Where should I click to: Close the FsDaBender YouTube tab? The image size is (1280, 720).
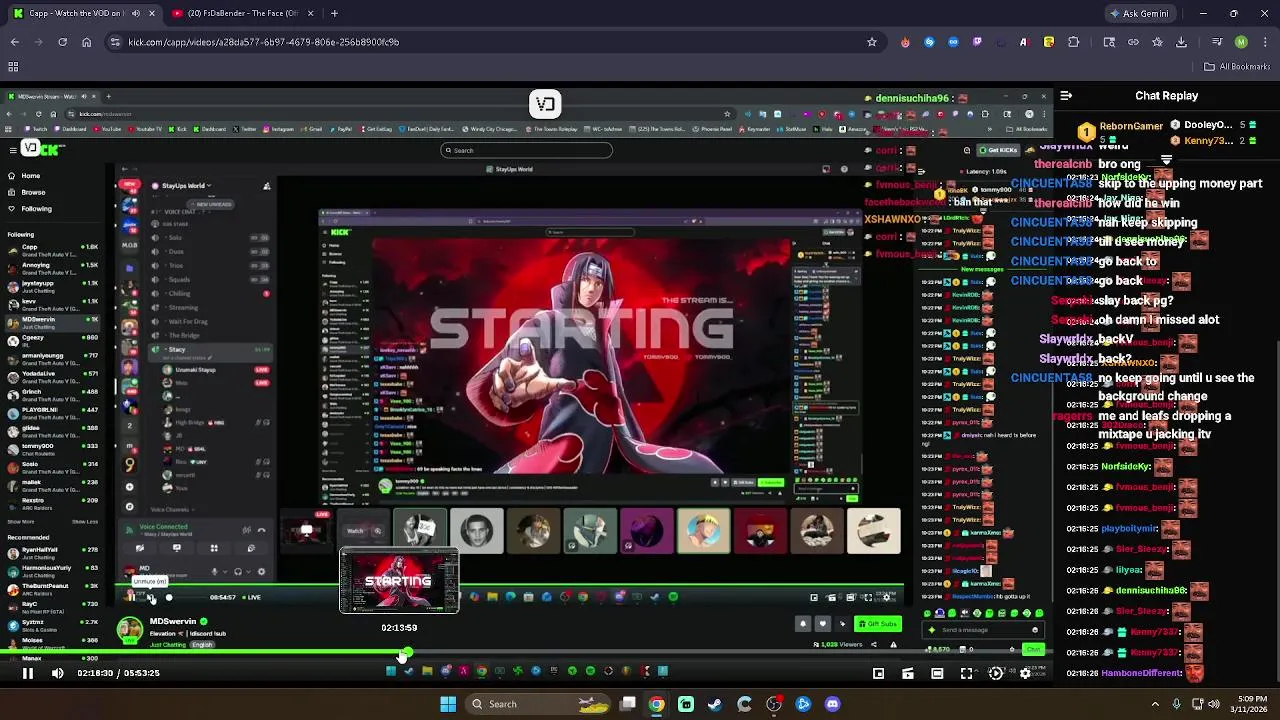[x=310, y=13]
